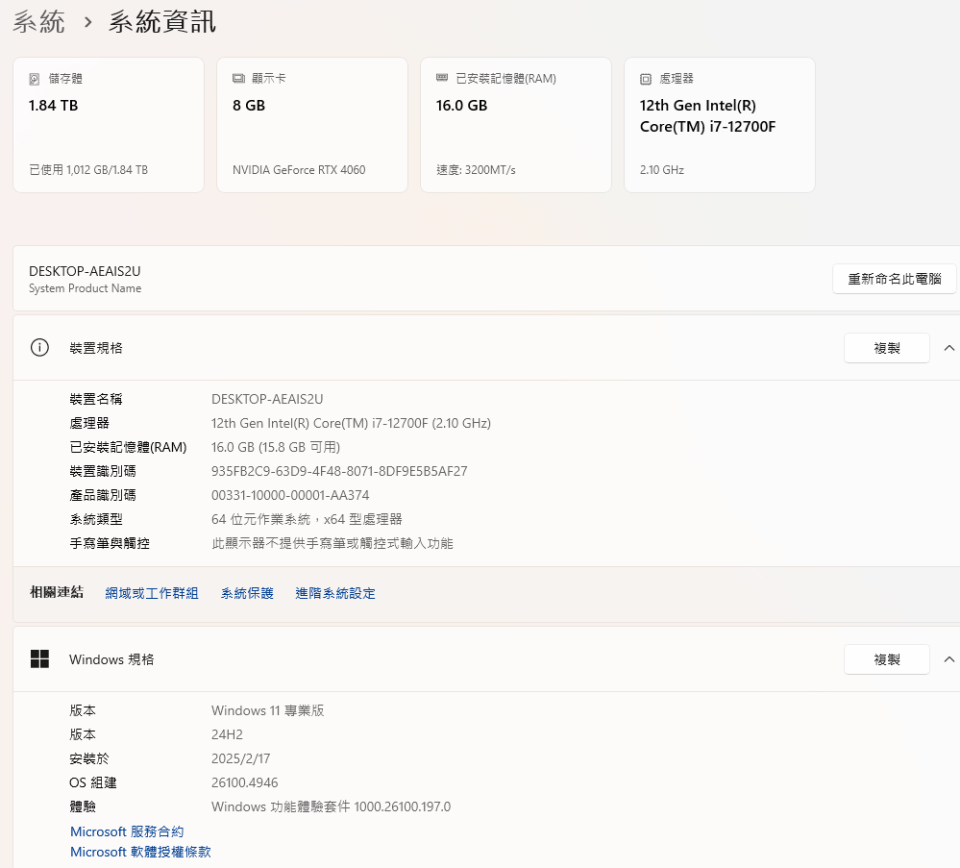Click the installed RAM memory icon
The width and height of the screenshot is (960, 868).
click(442, 78)
